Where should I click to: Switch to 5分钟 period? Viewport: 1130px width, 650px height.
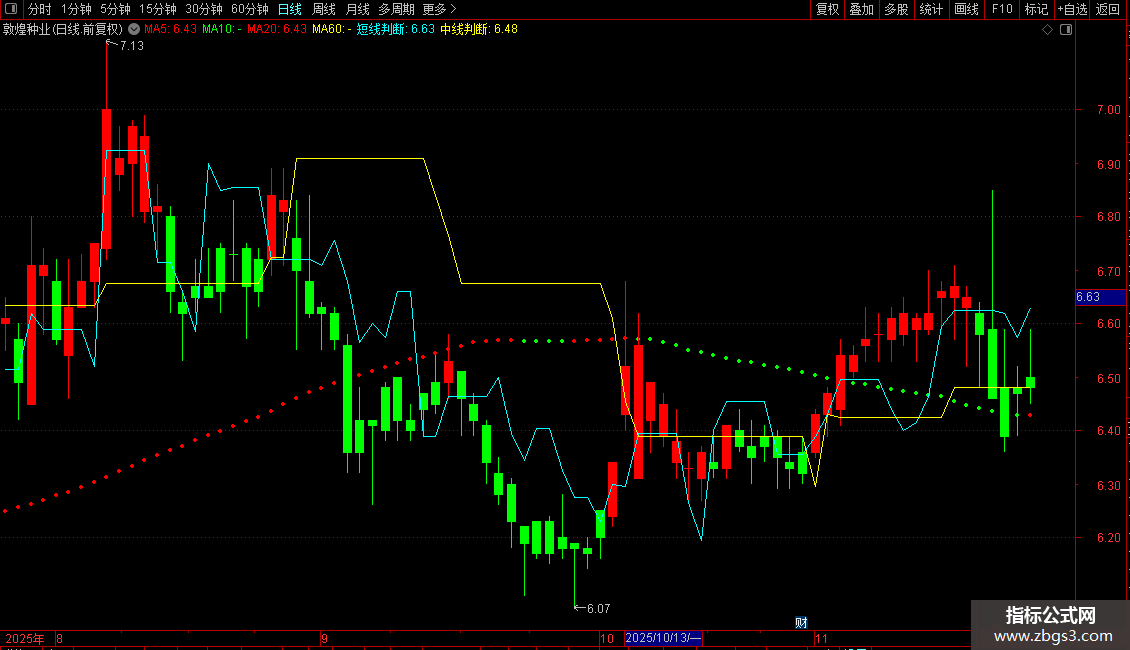115,9
